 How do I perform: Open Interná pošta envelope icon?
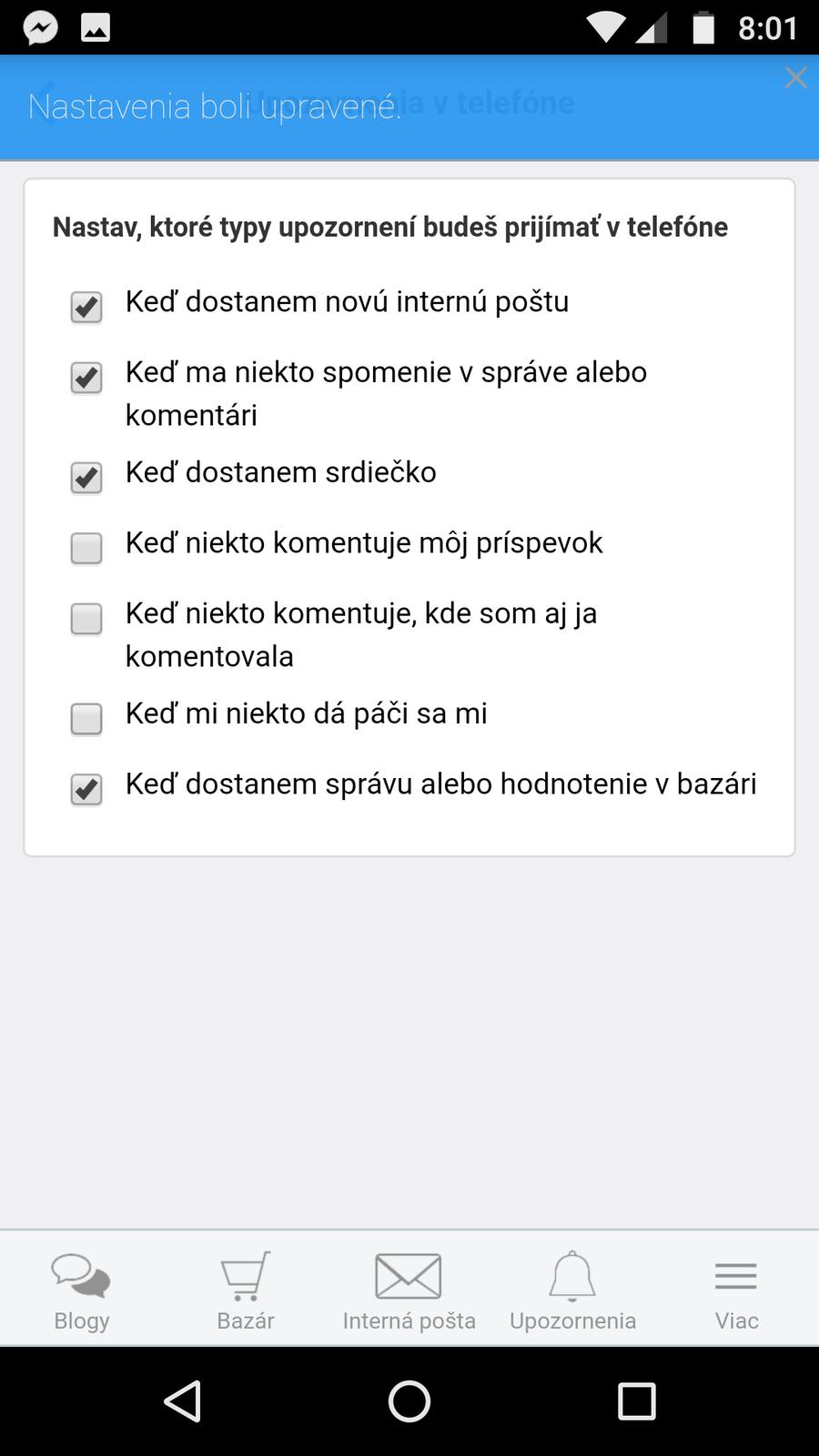pos(409,1276)
